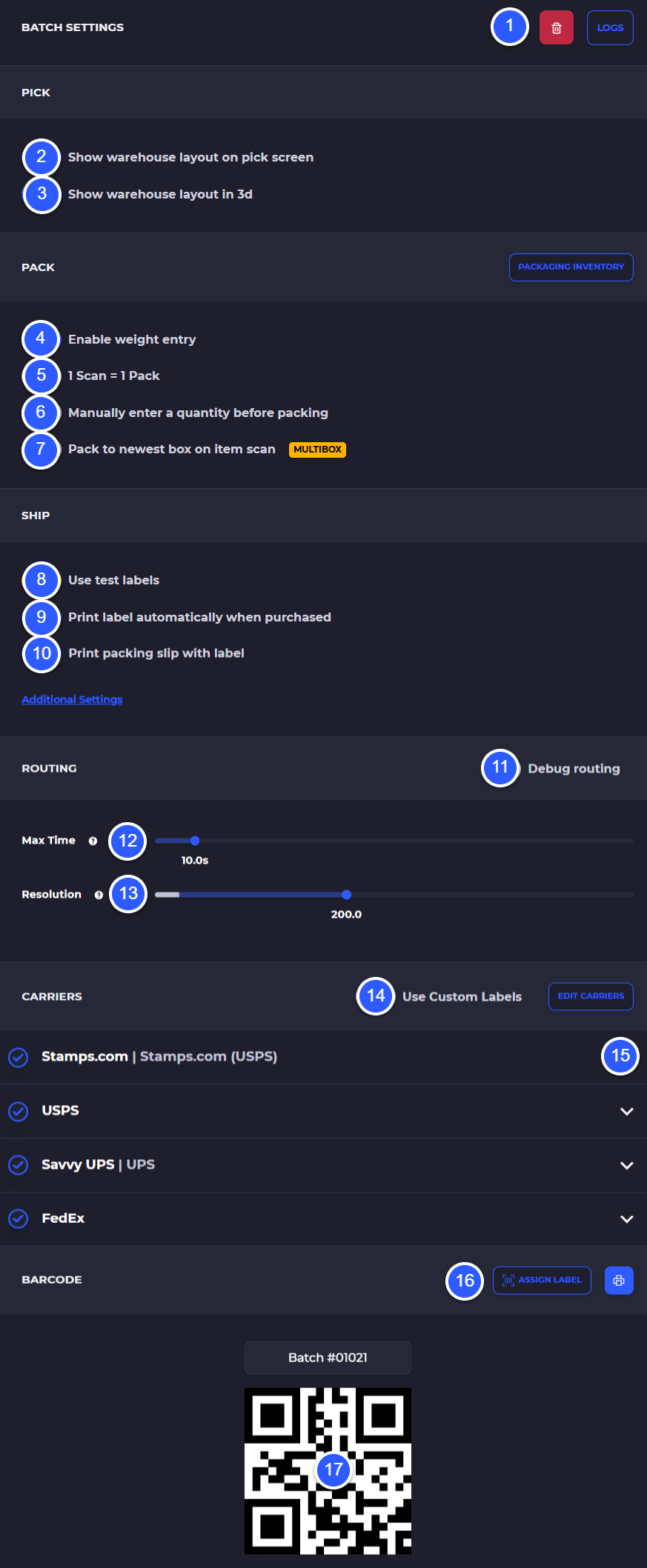
Task: Toggle the Savvy UPS carrier check icon
Action: (19, 1165)
